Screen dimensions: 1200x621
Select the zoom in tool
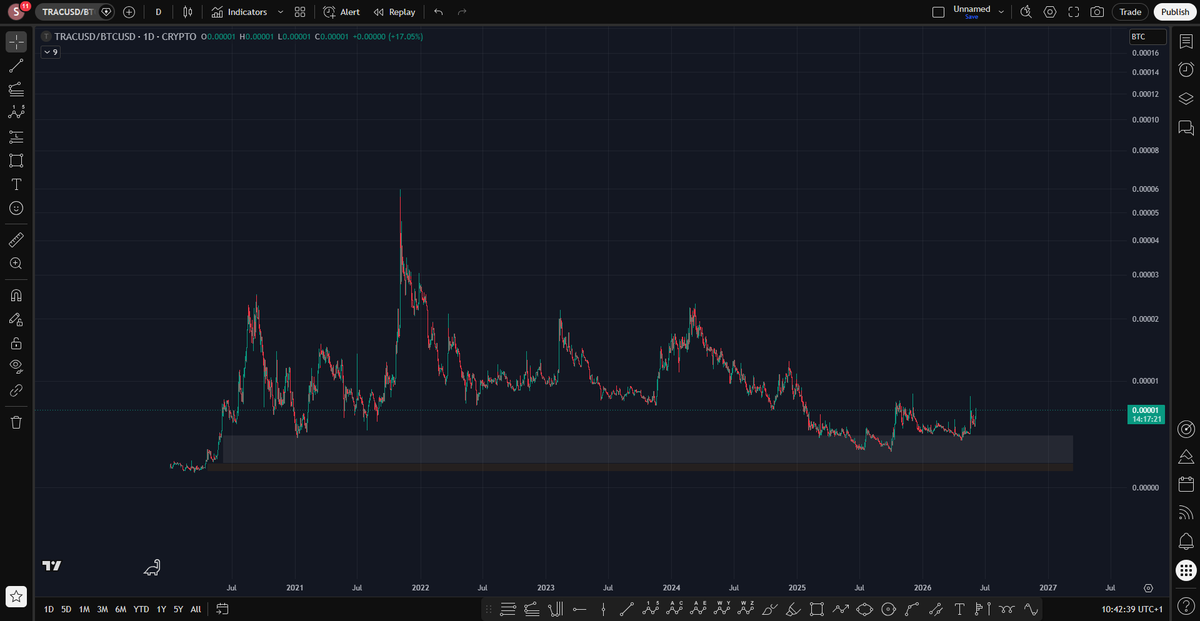coord(16,263)
